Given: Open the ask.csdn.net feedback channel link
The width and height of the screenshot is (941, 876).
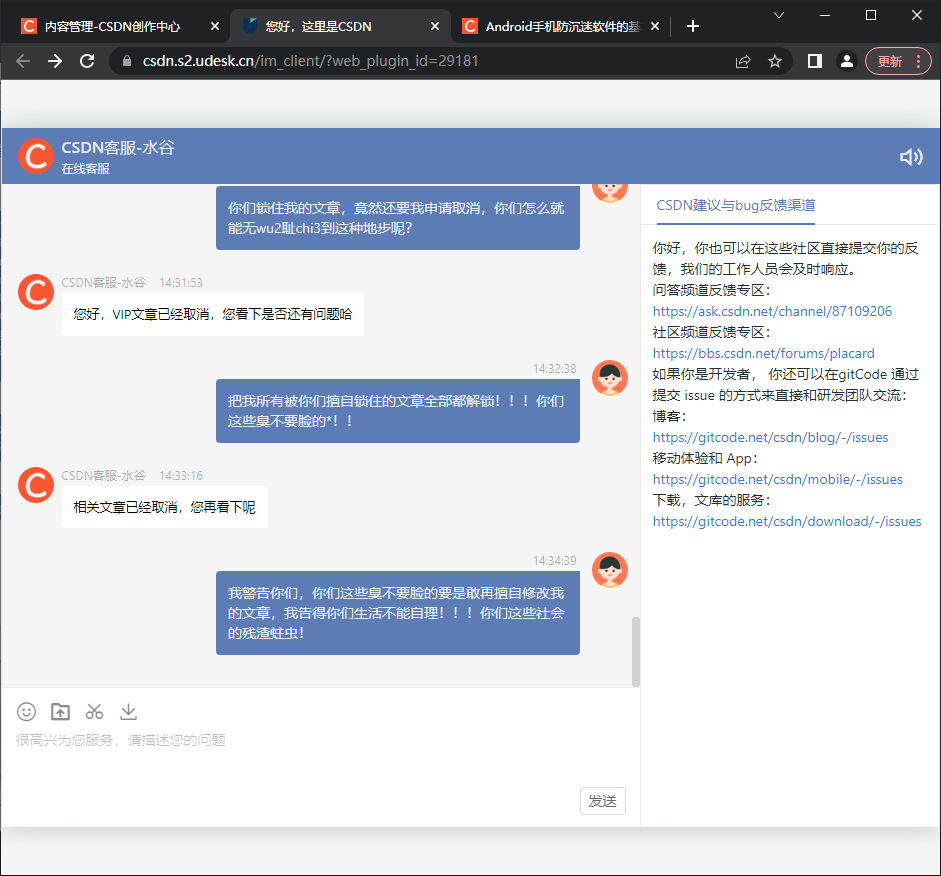Looking at the screenshot, I should tap(772, 311).
